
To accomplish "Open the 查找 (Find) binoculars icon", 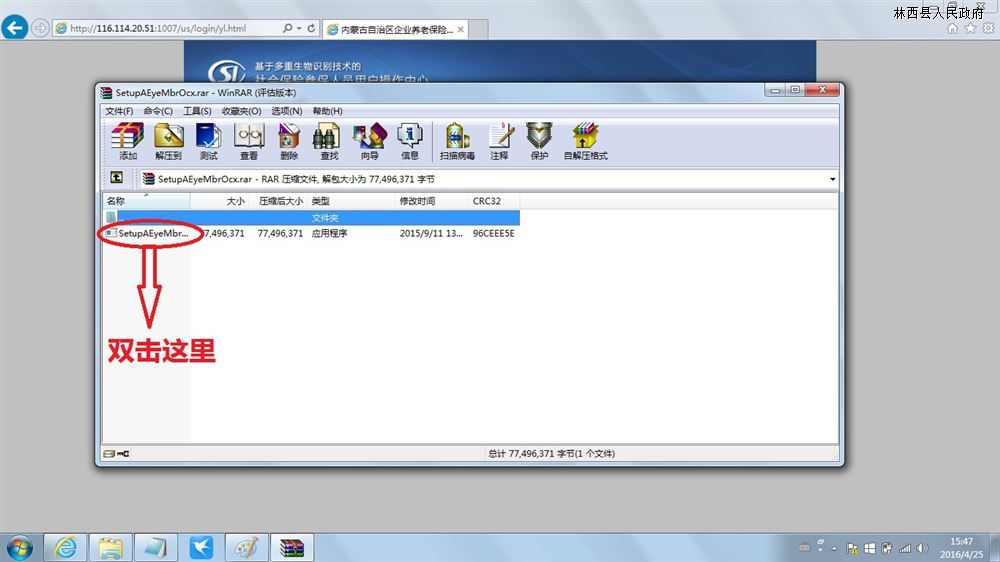I will click(329, 140).
